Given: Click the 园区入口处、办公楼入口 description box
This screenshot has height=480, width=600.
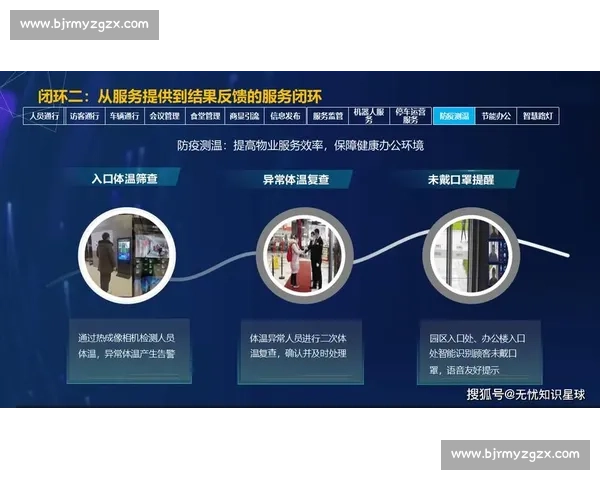Looking at the screenshot, I should coord(479,353).
